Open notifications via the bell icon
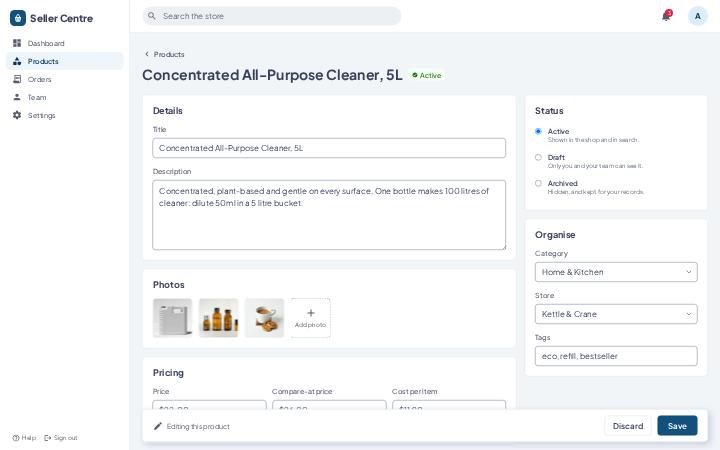 point(666,16)
